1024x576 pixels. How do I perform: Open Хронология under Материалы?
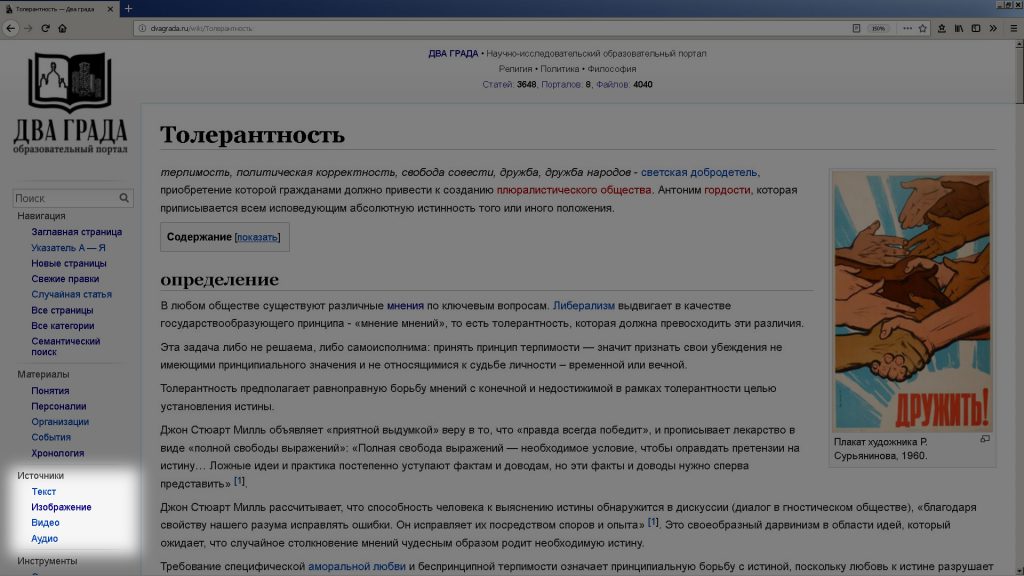point(57,453)
